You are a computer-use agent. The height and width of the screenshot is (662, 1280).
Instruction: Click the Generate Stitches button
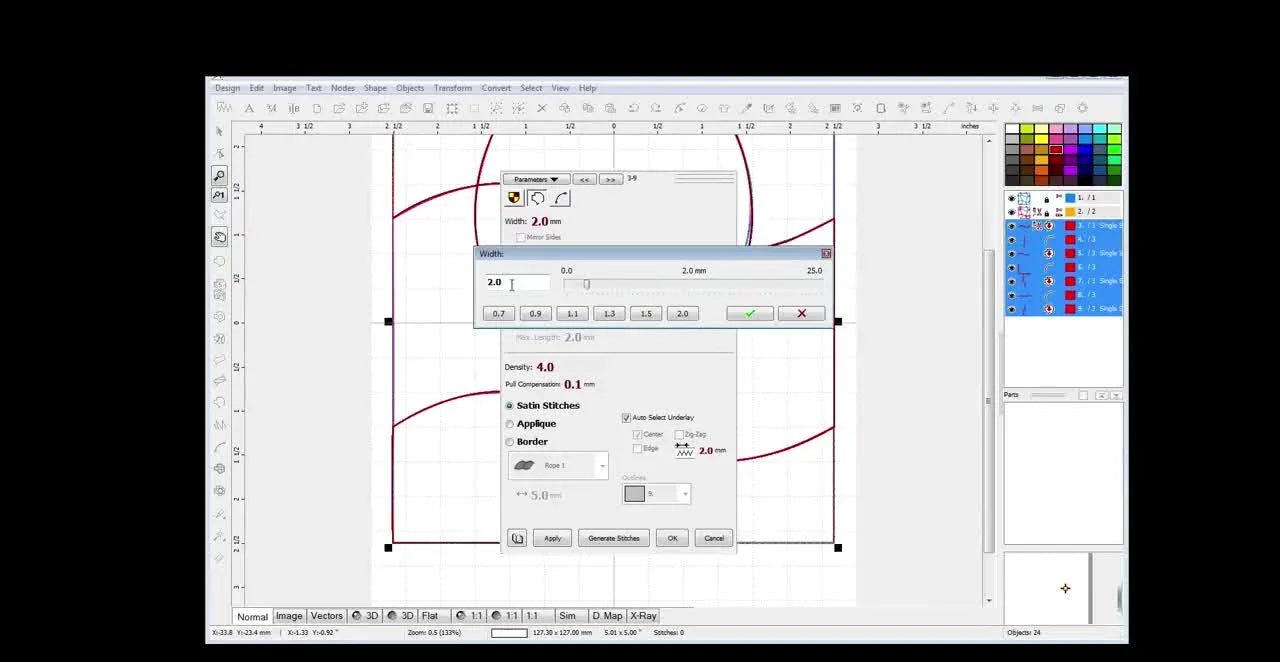pyautogui.click(x=613, y=538)
